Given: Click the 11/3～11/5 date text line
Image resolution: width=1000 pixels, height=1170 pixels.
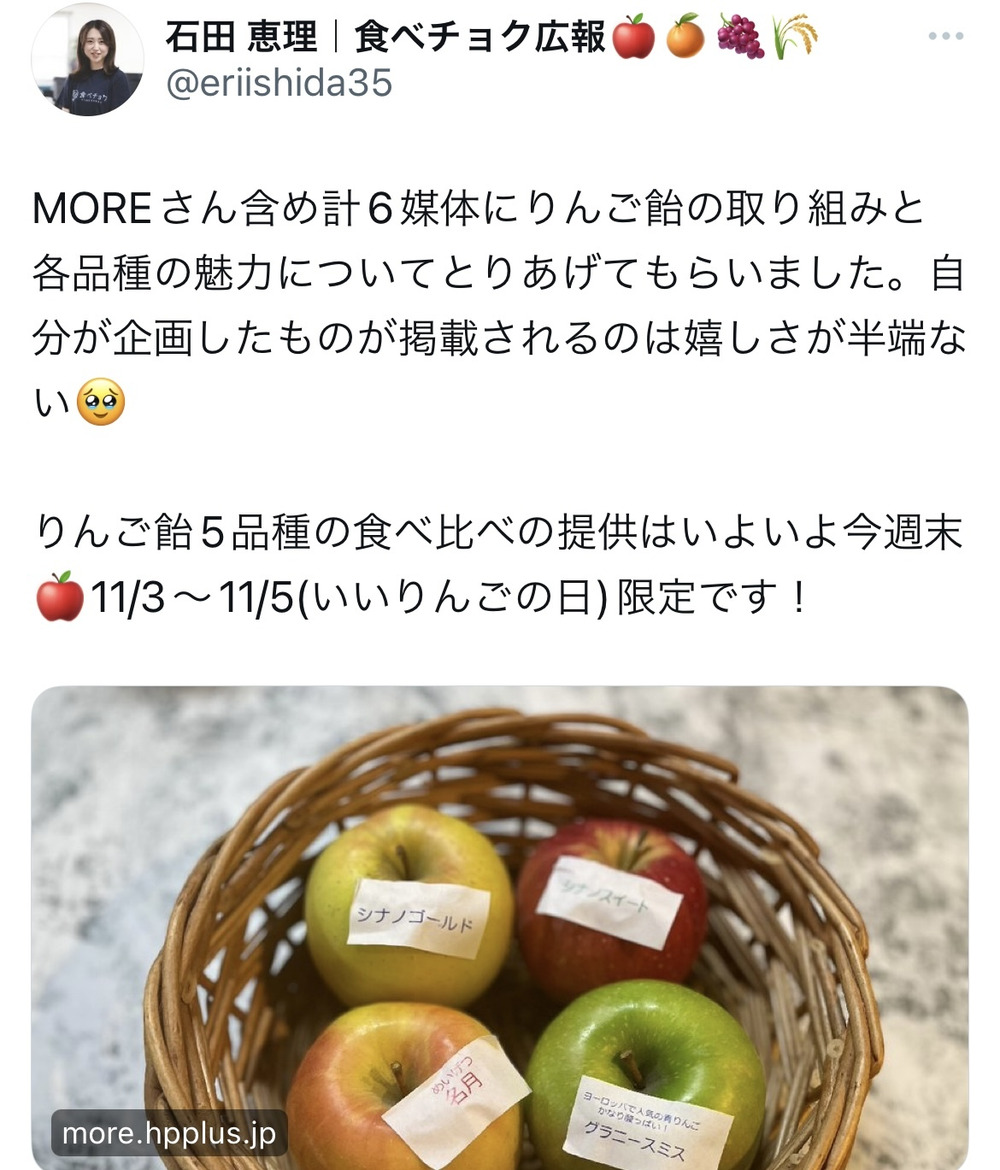Looking at the screenshot, I should click(x=420, y=598).
